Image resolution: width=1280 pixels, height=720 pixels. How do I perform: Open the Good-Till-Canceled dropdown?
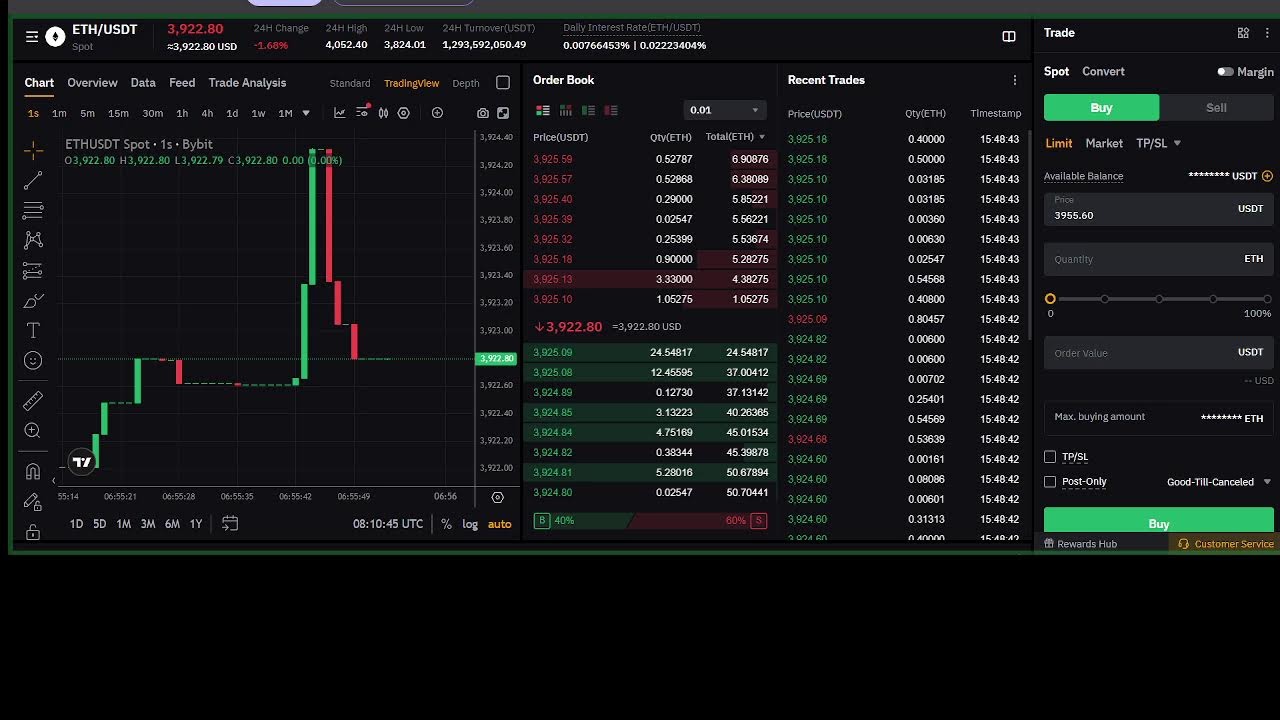point(1219,482)
